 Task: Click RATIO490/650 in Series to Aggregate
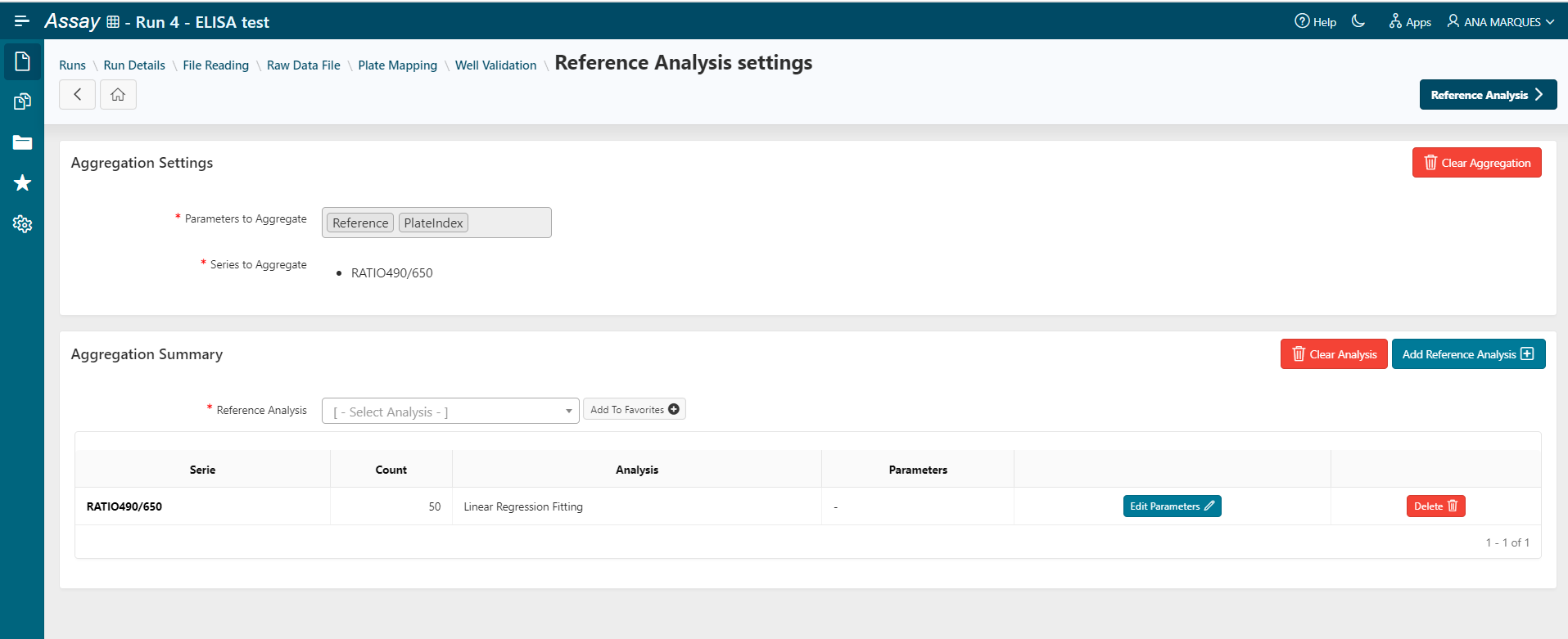[x=392, y=273]
